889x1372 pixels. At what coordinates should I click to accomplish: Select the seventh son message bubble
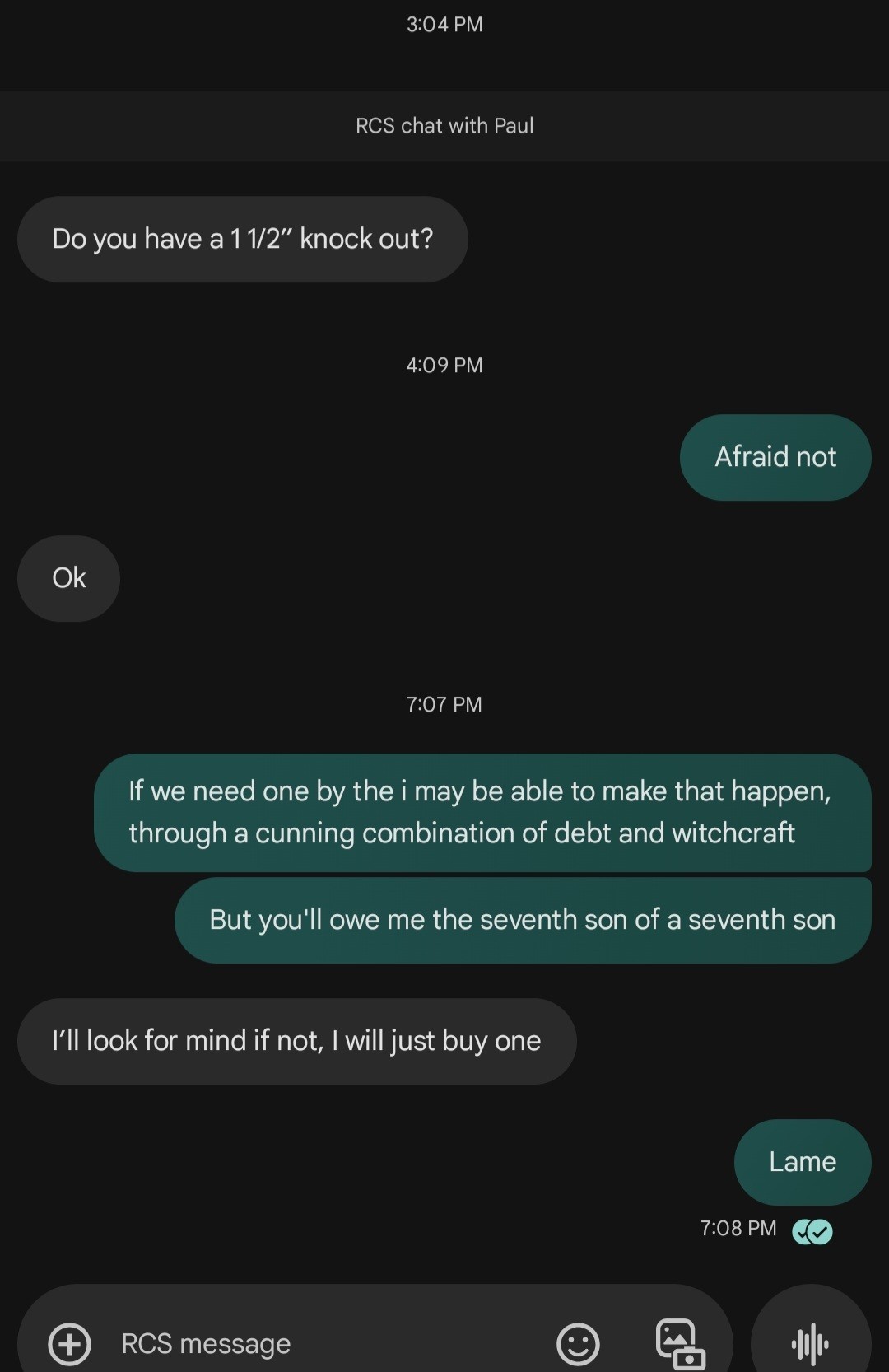(523, 920)
